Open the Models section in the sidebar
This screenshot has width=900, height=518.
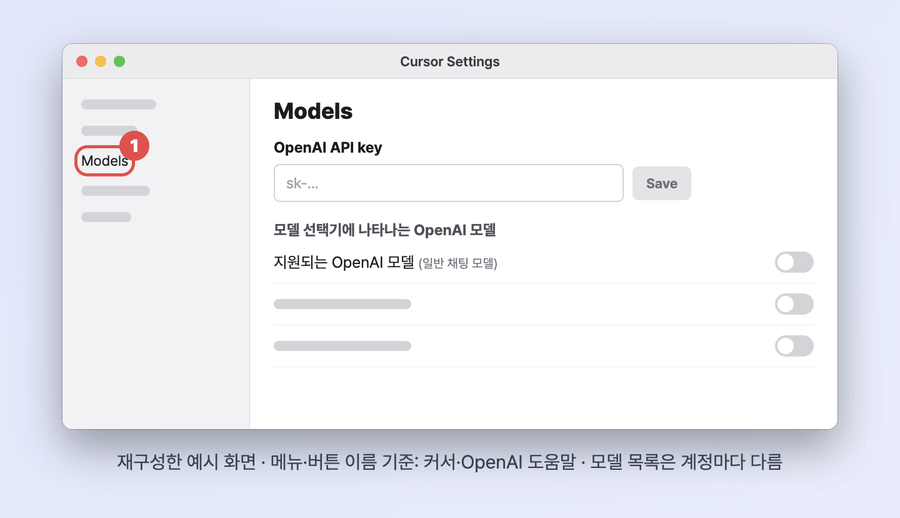pyautogui.click(x=104, y=161)
